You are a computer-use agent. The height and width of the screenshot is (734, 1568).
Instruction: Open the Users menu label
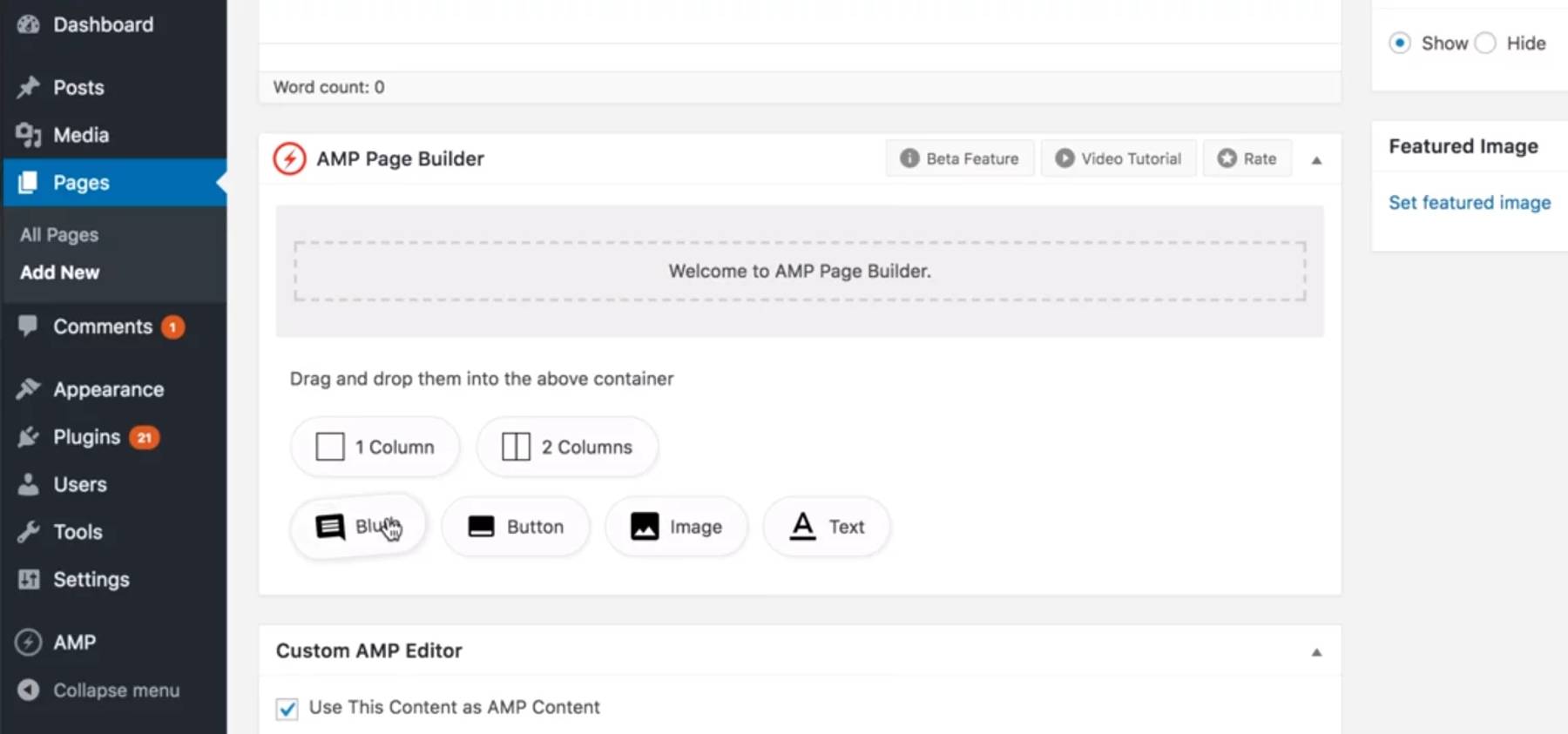pos(80,484)
